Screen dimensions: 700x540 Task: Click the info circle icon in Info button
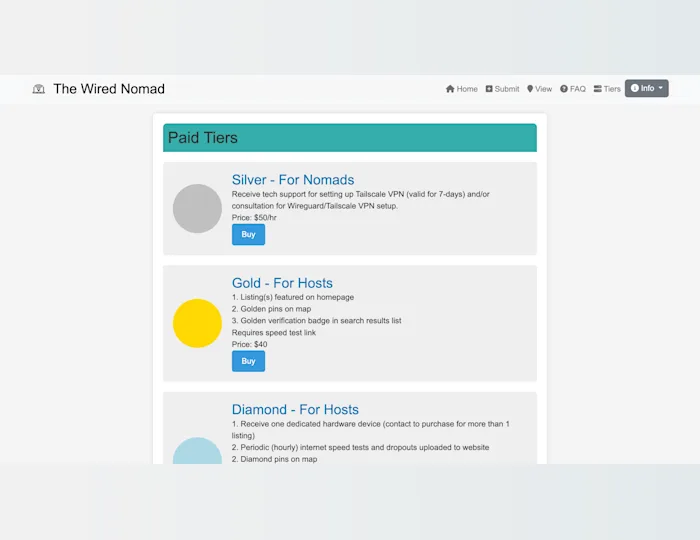(x=634, y=88)
